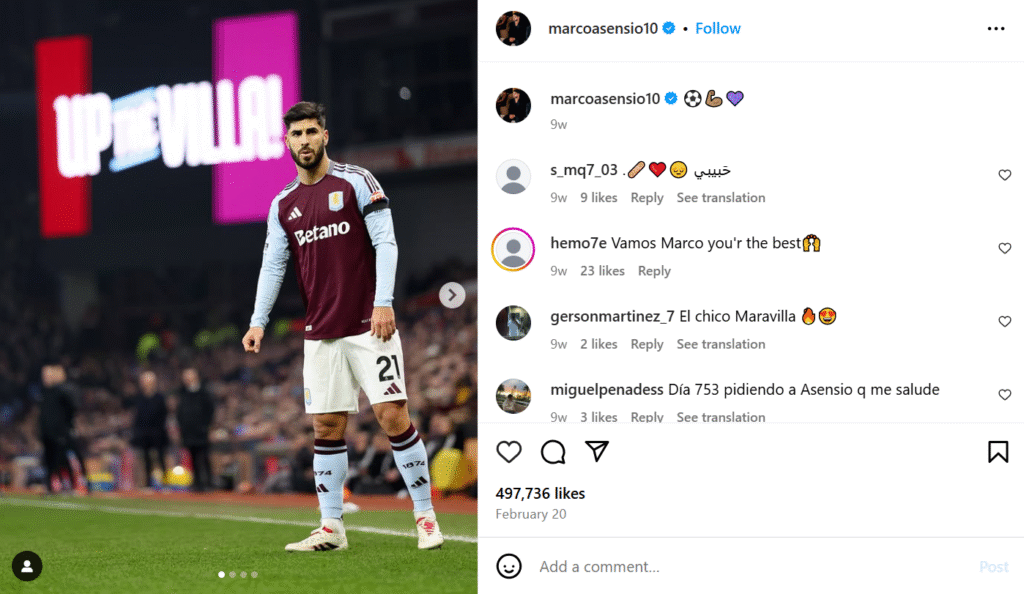Like miguelpenadess's comment with its heart icon

coord(1004,394)
